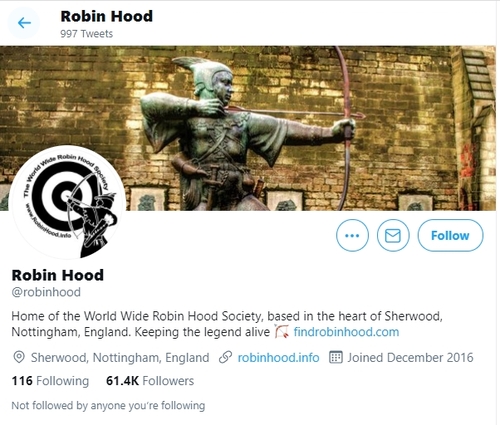Click the bow and arrow emoji in bio

[x=282, y=332]
